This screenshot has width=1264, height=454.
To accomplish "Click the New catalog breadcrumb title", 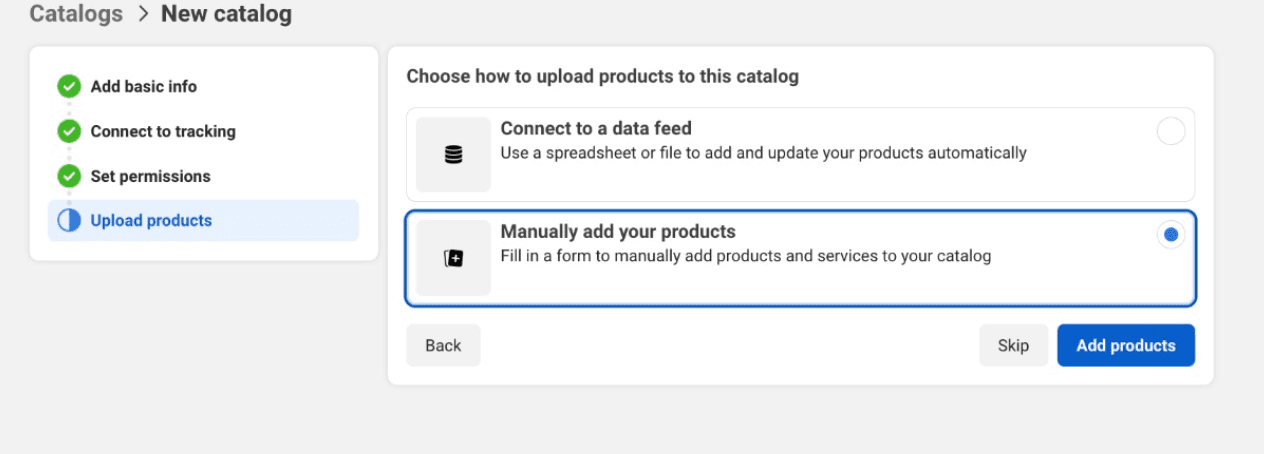I will [226, 14].
